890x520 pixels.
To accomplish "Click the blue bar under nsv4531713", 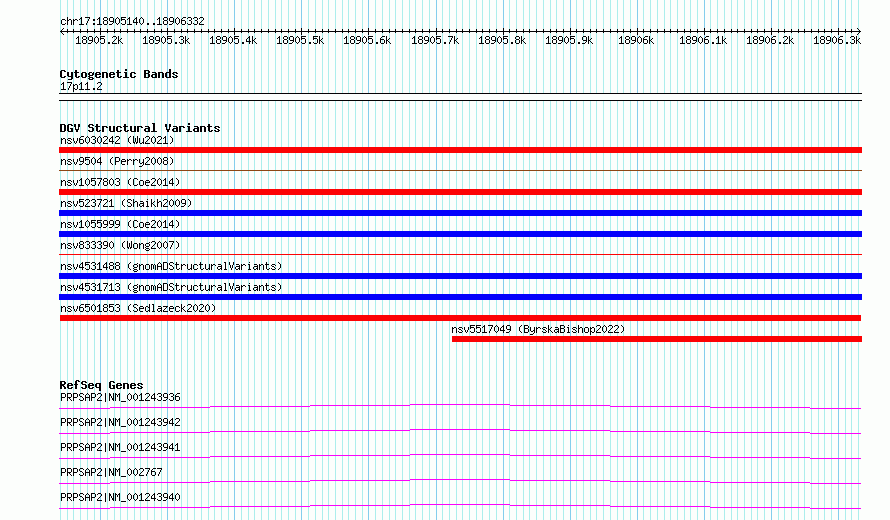I will point(460,297).
